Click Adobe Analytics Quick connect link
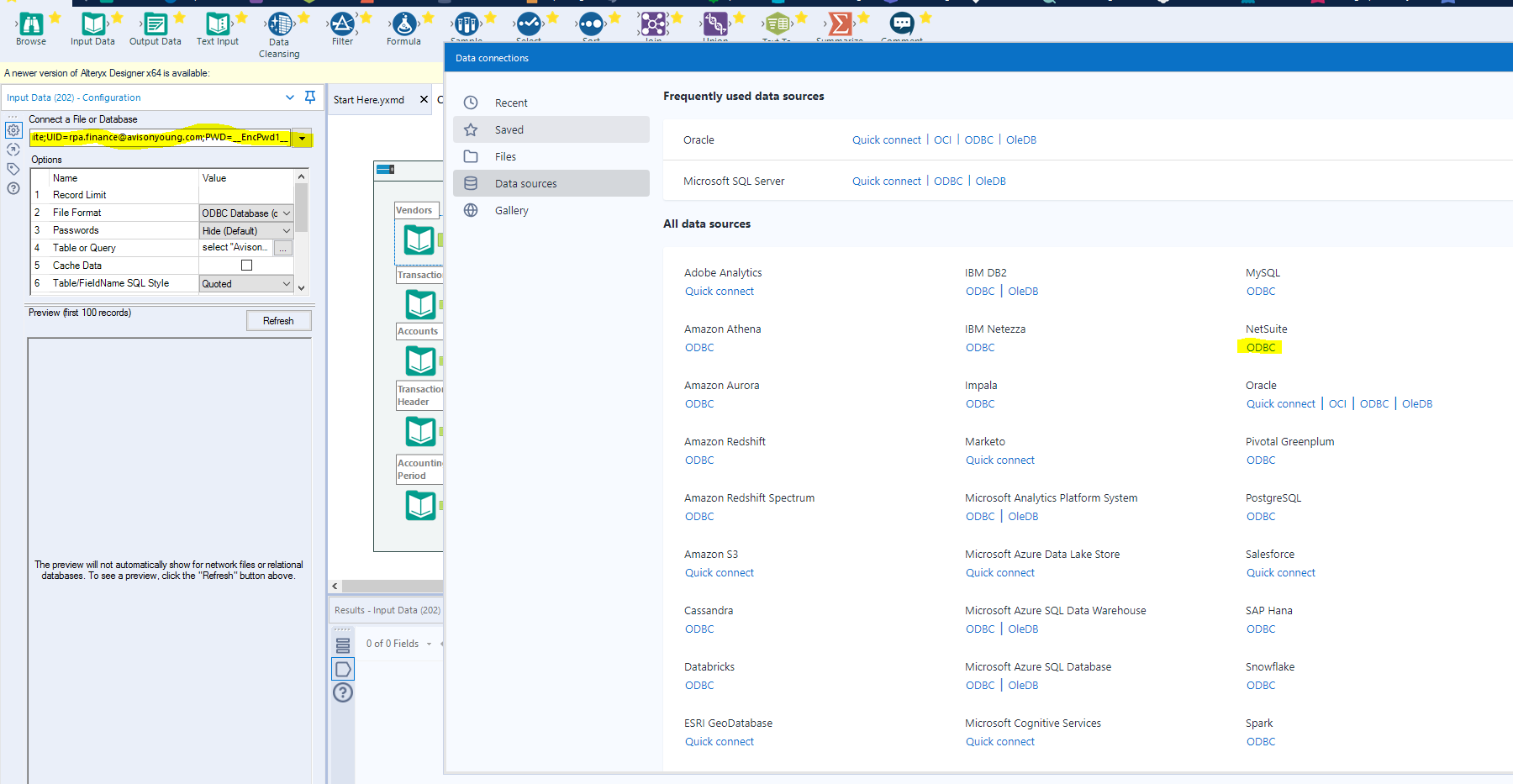Viewport: 1513px width, 784px height. (720, 292)
